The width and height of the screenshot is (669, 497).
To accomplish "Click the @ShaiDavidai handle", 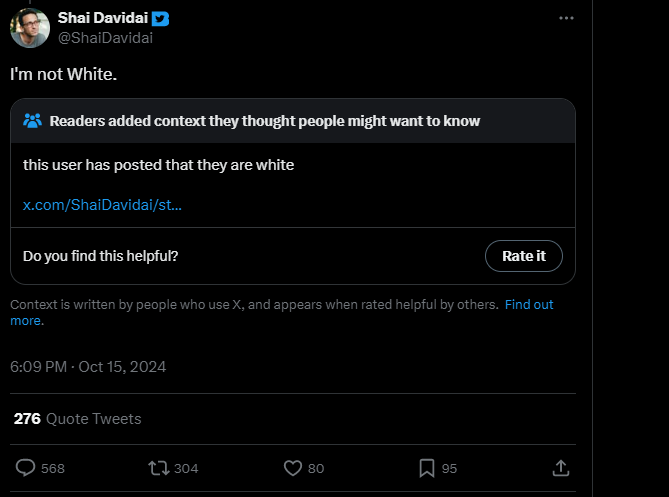I will (x=105, y=38).
